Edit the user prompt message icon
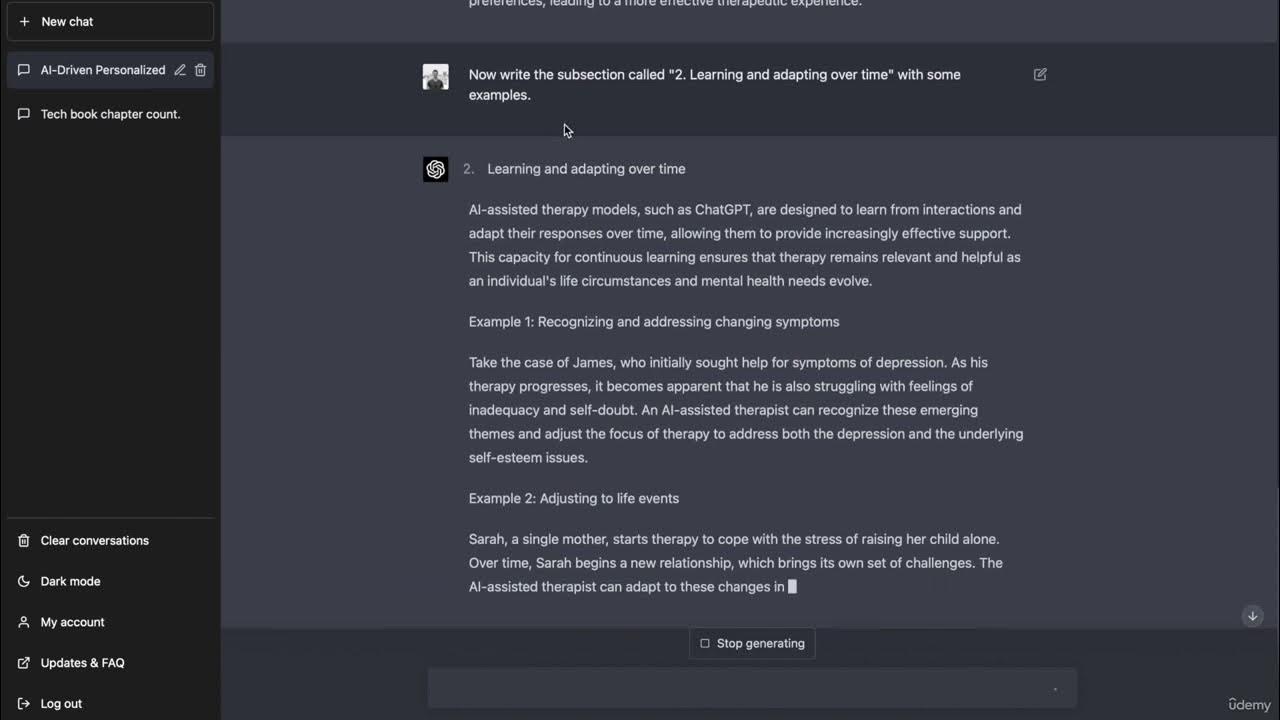Viewport: 1280px width, 720px height. pyautogui.click(x=1040, y=75)
